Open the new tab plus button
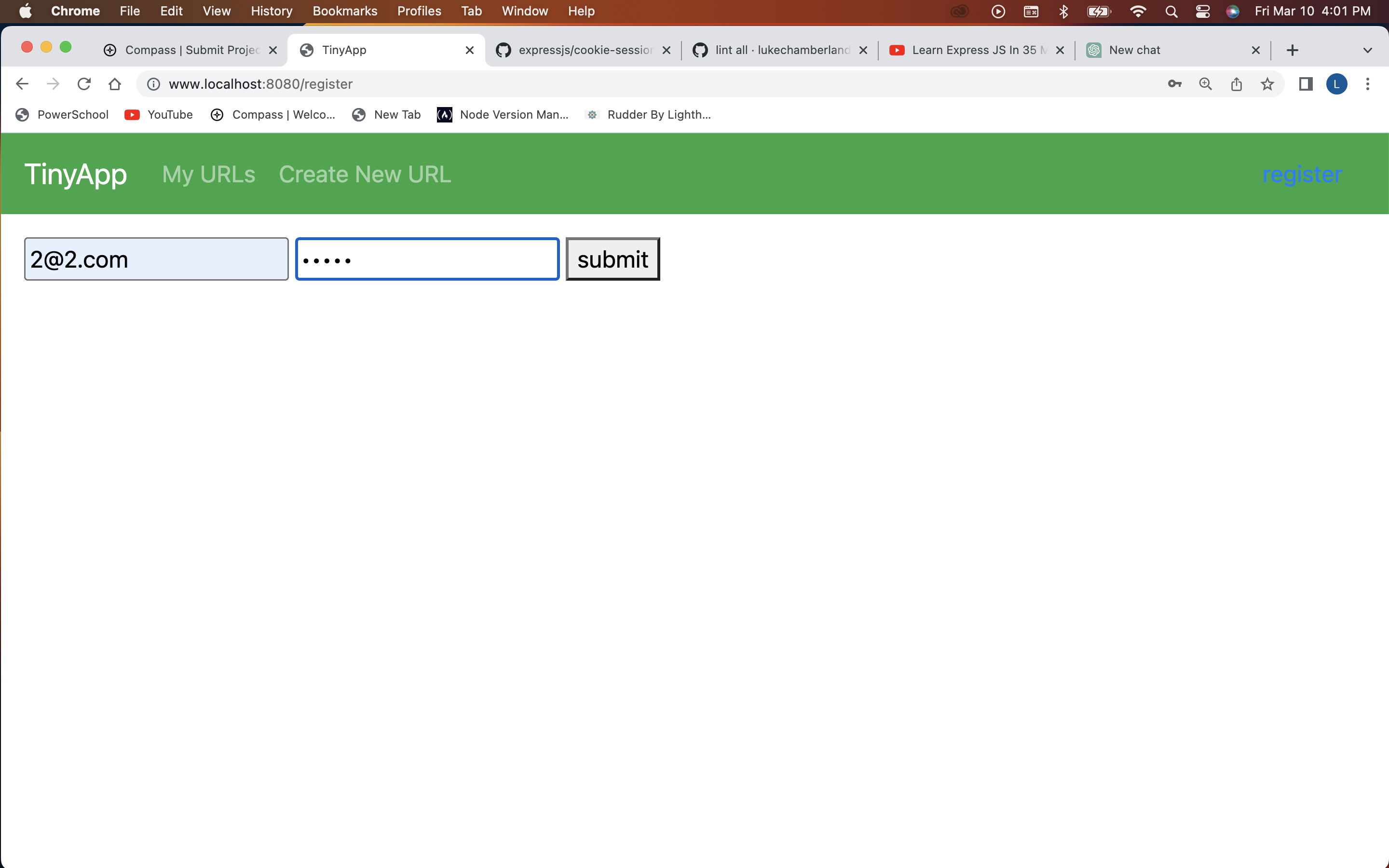This screenshot has width=1389, height=868. (1293, 50)
